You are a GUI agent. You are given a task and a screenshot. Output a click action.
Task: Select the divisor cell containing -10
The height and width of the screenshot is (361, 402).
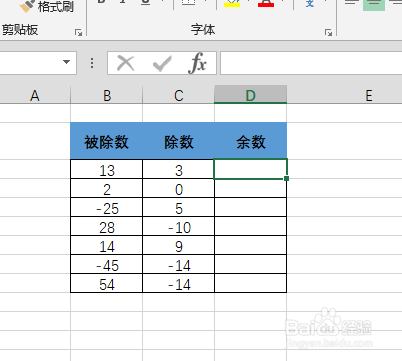pos(178,226)
